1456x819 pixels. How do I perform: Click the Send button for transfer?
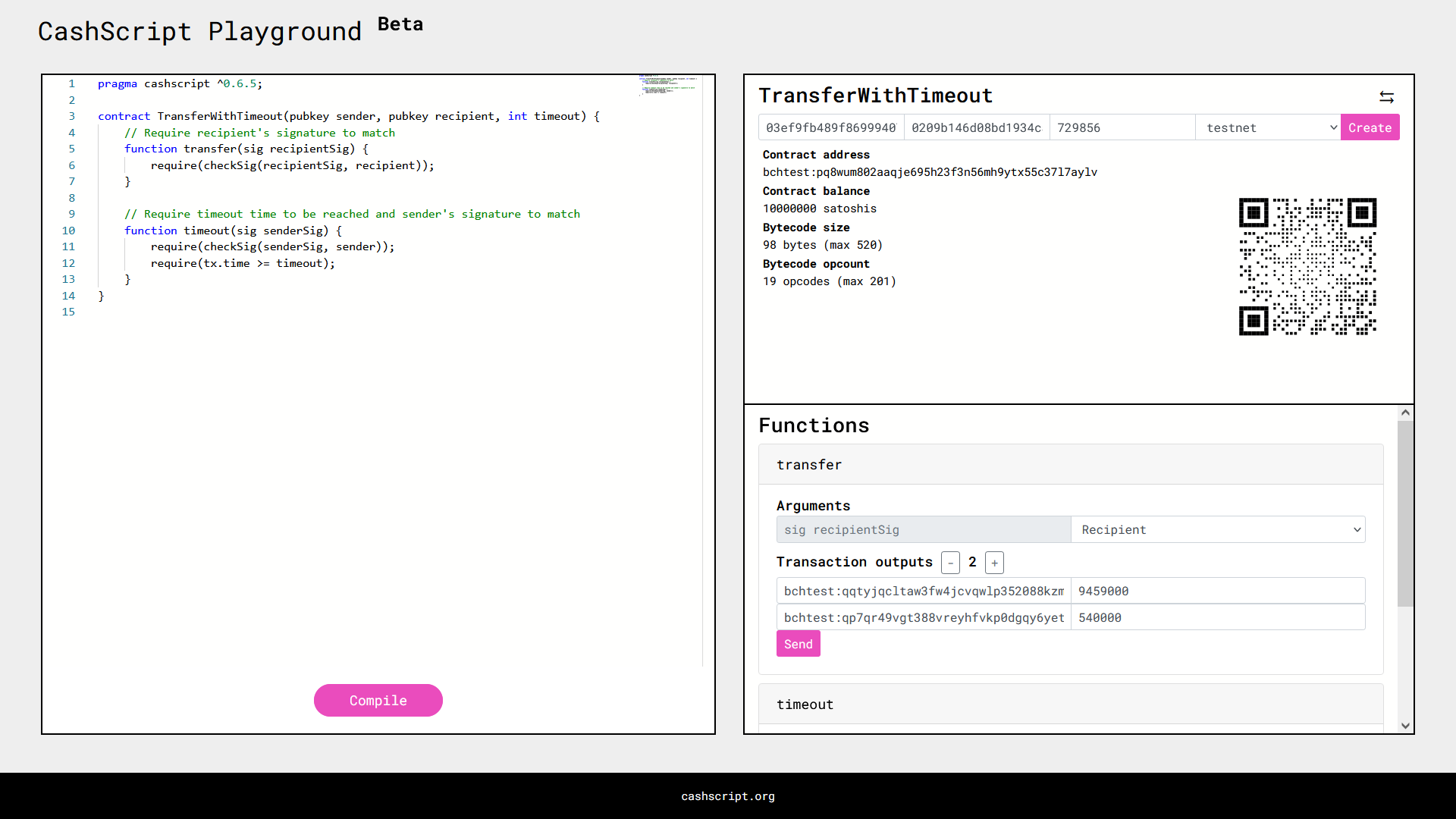click(798, 644)
